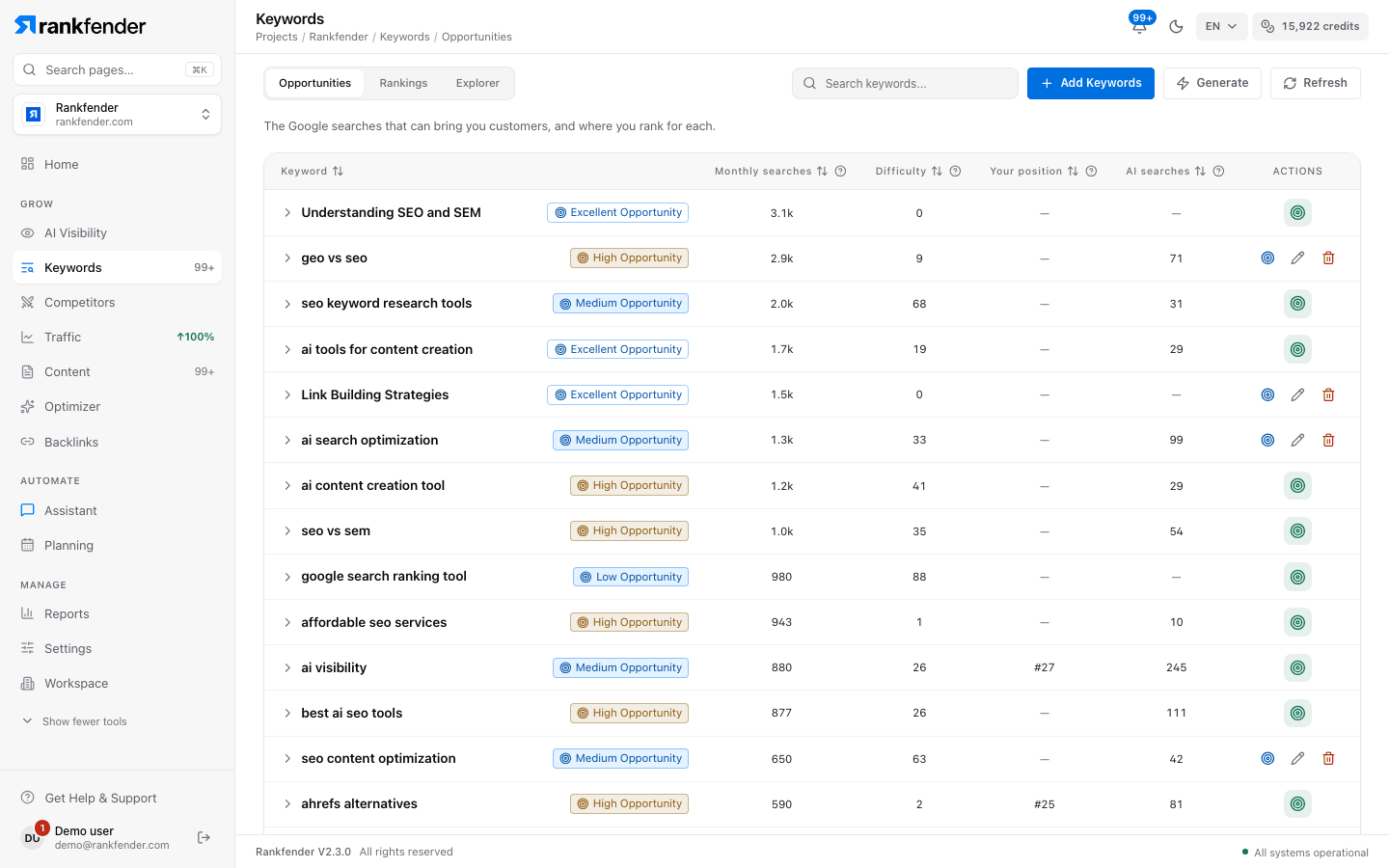Expand the geo vs seo row

coord(287,258)
